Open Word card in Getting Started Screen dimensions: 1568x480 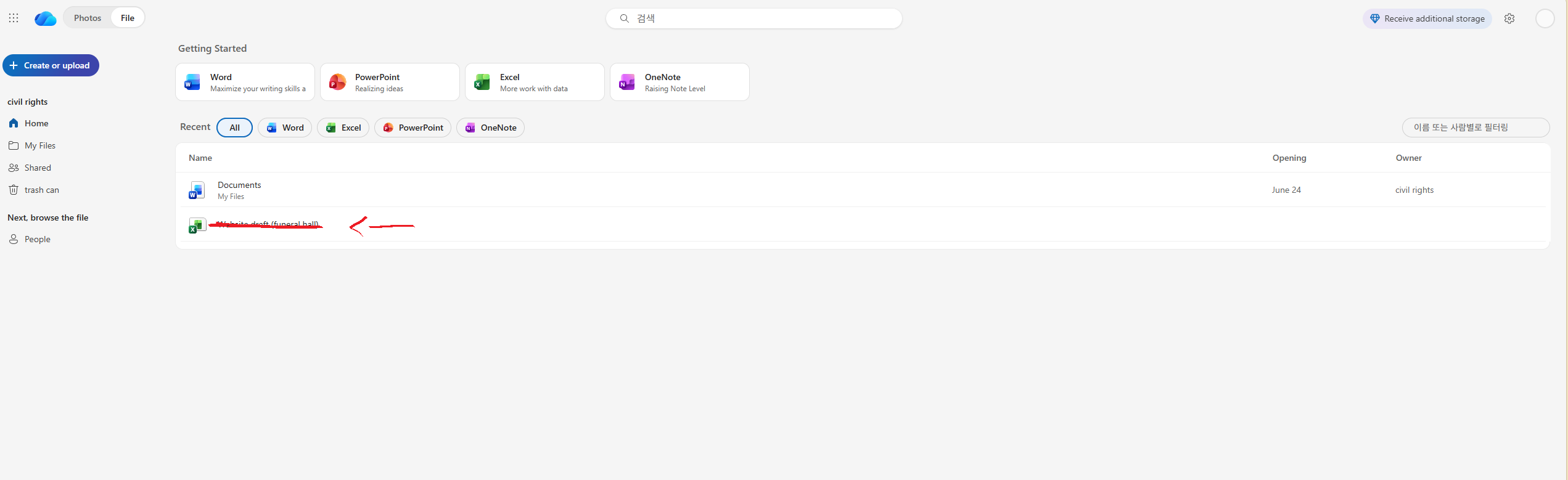click(245, 82)
